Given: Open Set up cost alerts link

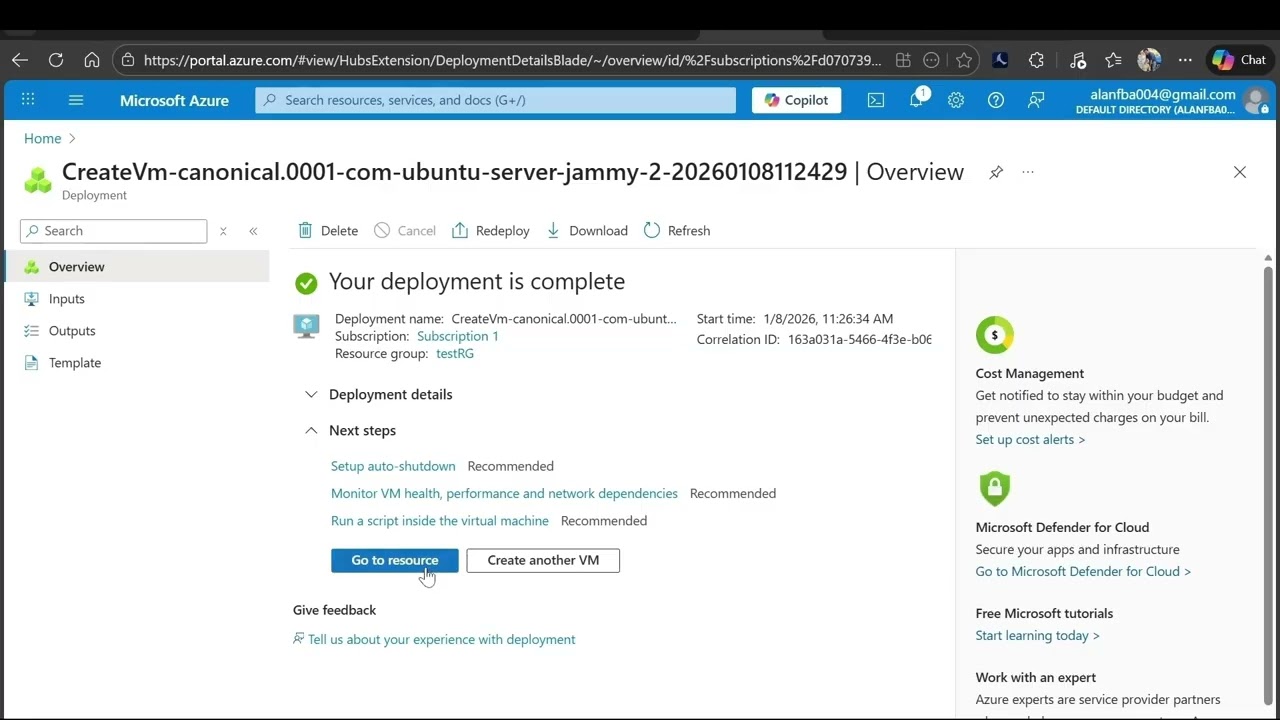Looking at the screenshot, I should (1030, 440).
